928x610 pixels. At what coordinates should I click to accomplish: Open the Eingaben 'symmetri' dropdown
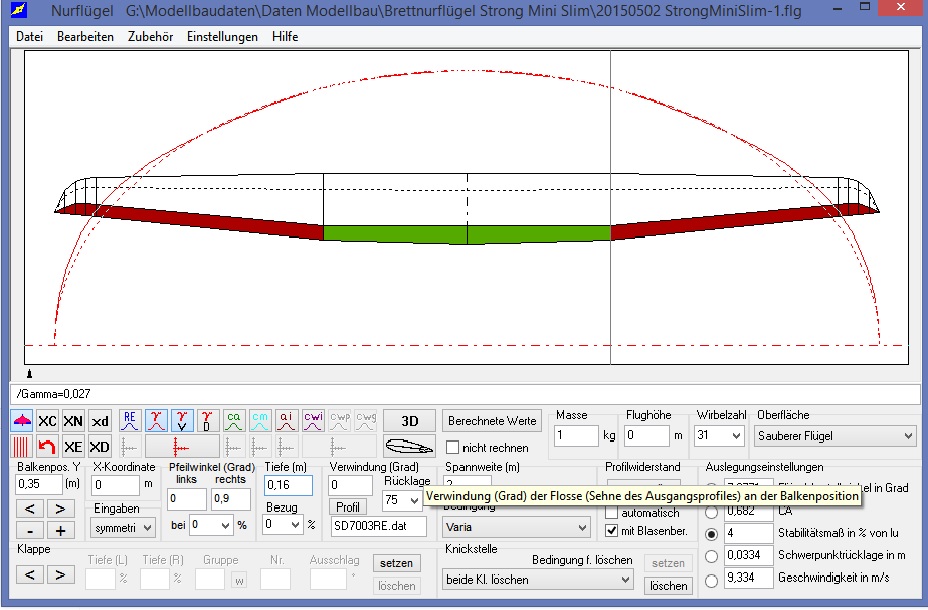pos(123,526)
